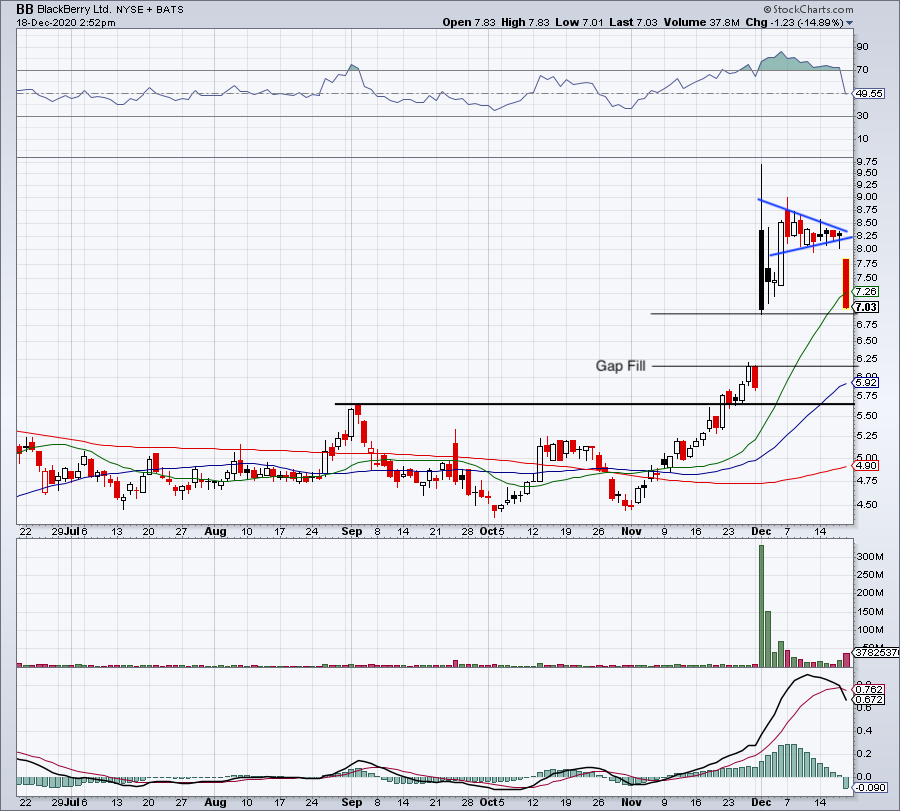Click the 9.00 price axis label

866,197
